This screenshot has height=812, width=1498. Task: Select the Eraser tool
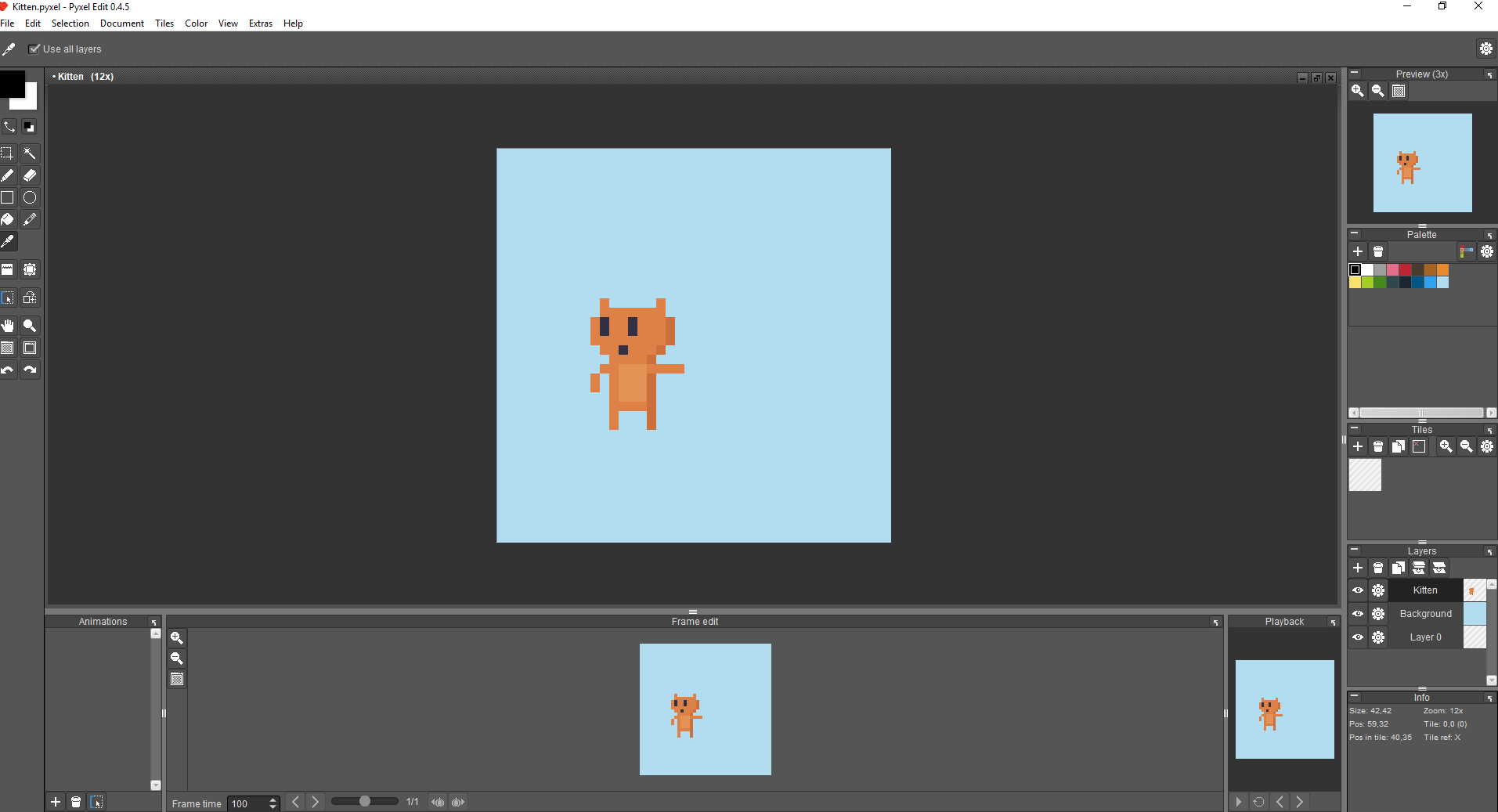click(x=30, y=175)
